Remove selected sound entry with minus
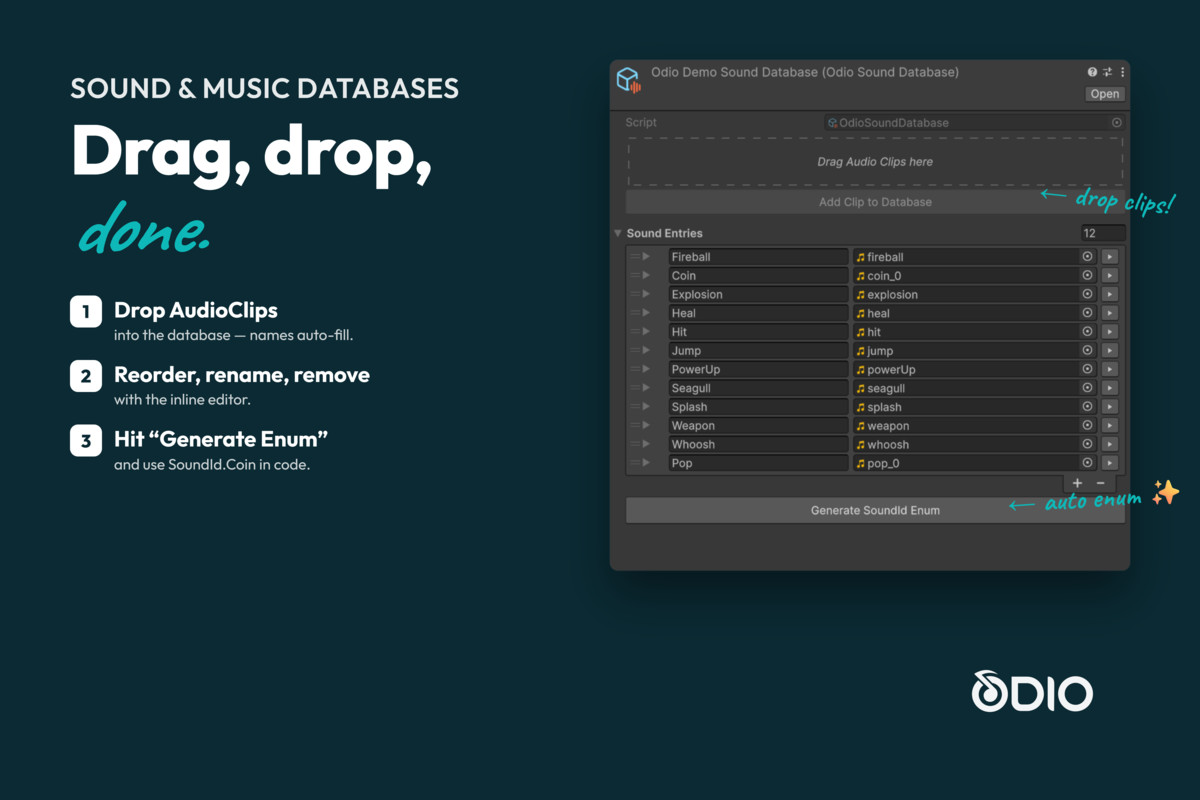 (x=1100, y=484)
